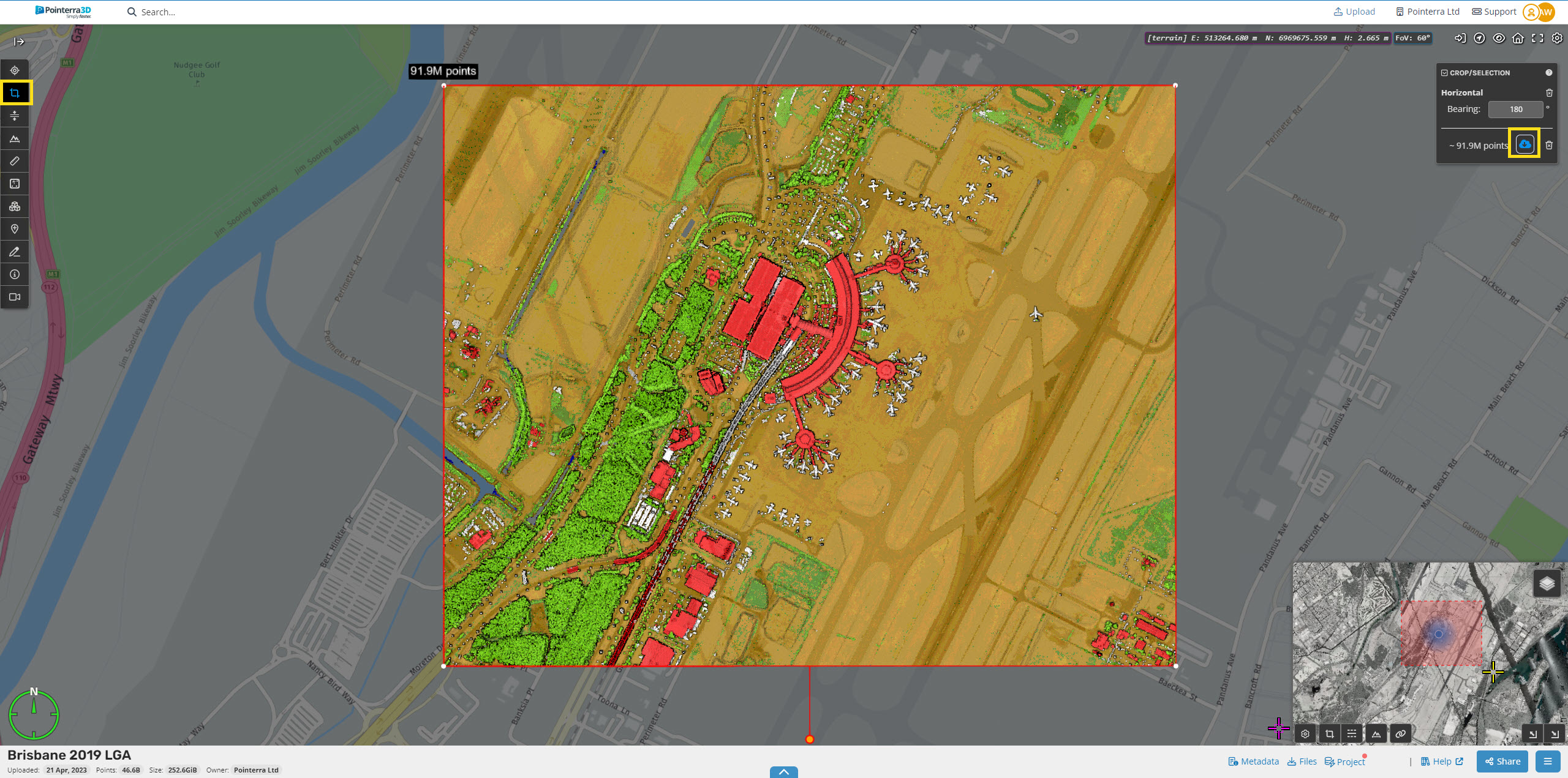
Task: Click the Bearing input field
Action: (1515, 110)
